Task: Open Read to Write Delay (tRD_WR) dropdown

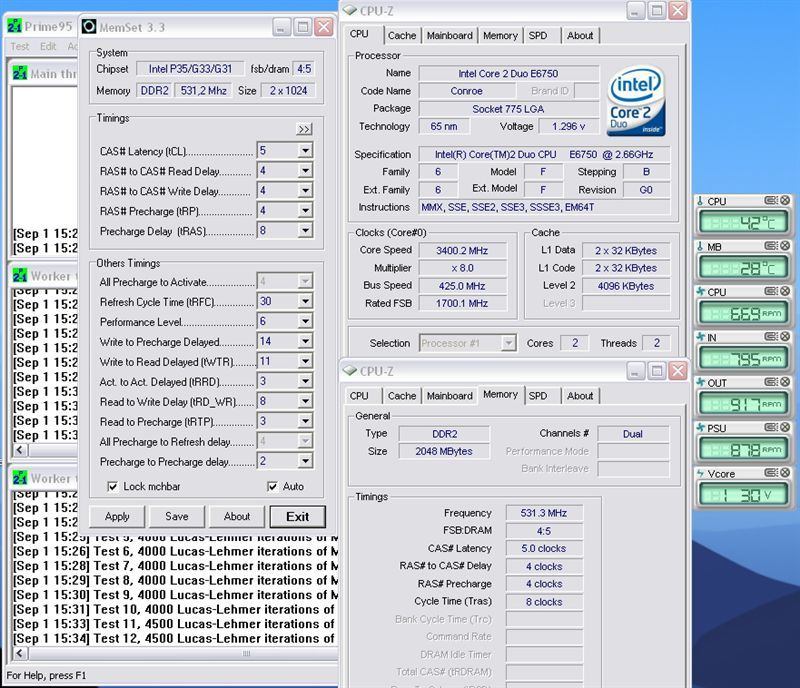Action: click(x=305, y=401)
